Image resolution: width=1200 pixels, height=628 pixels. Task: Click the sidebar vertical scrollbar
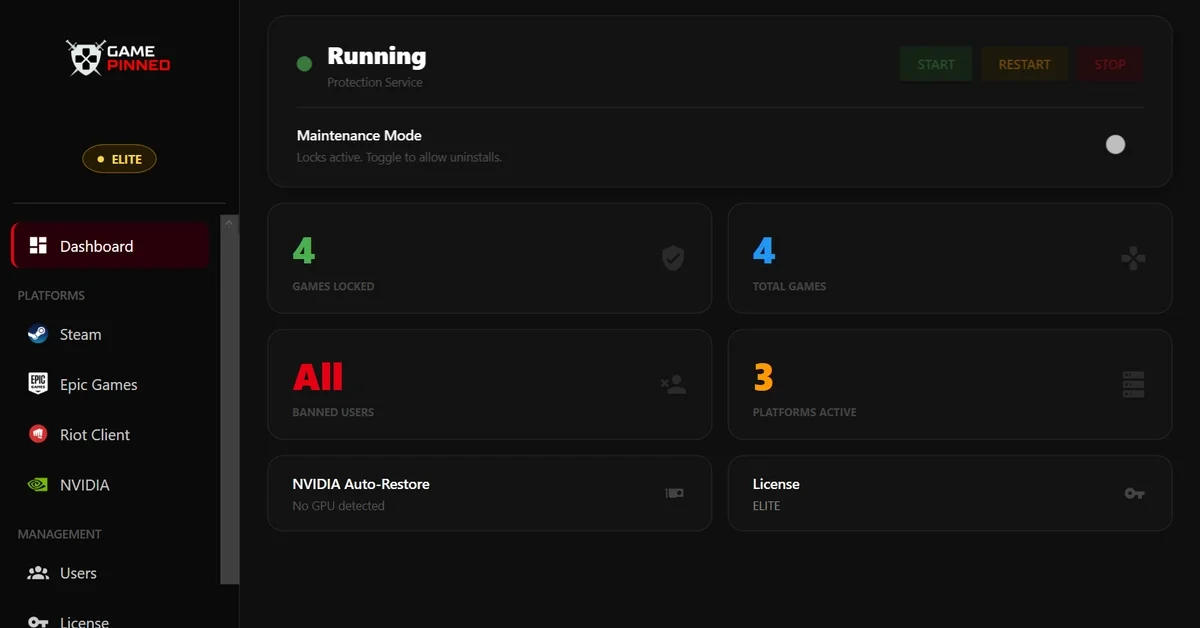pyautogui.click(x=229, y=400)
